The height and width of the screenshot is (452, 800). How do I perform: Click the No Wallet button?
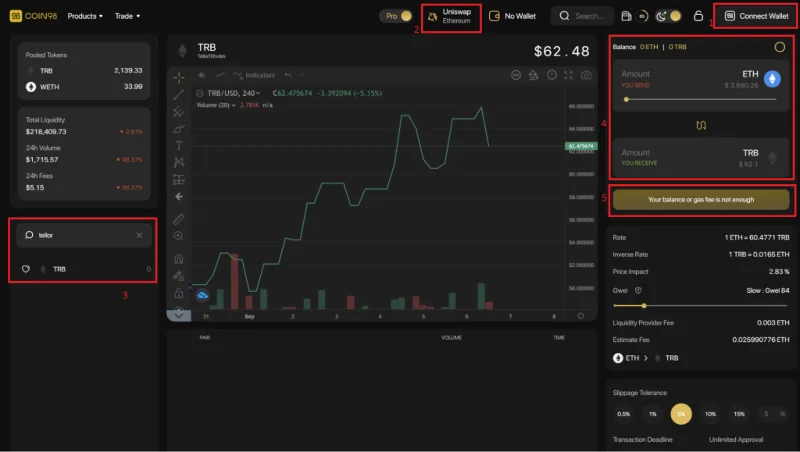(512, 16)
